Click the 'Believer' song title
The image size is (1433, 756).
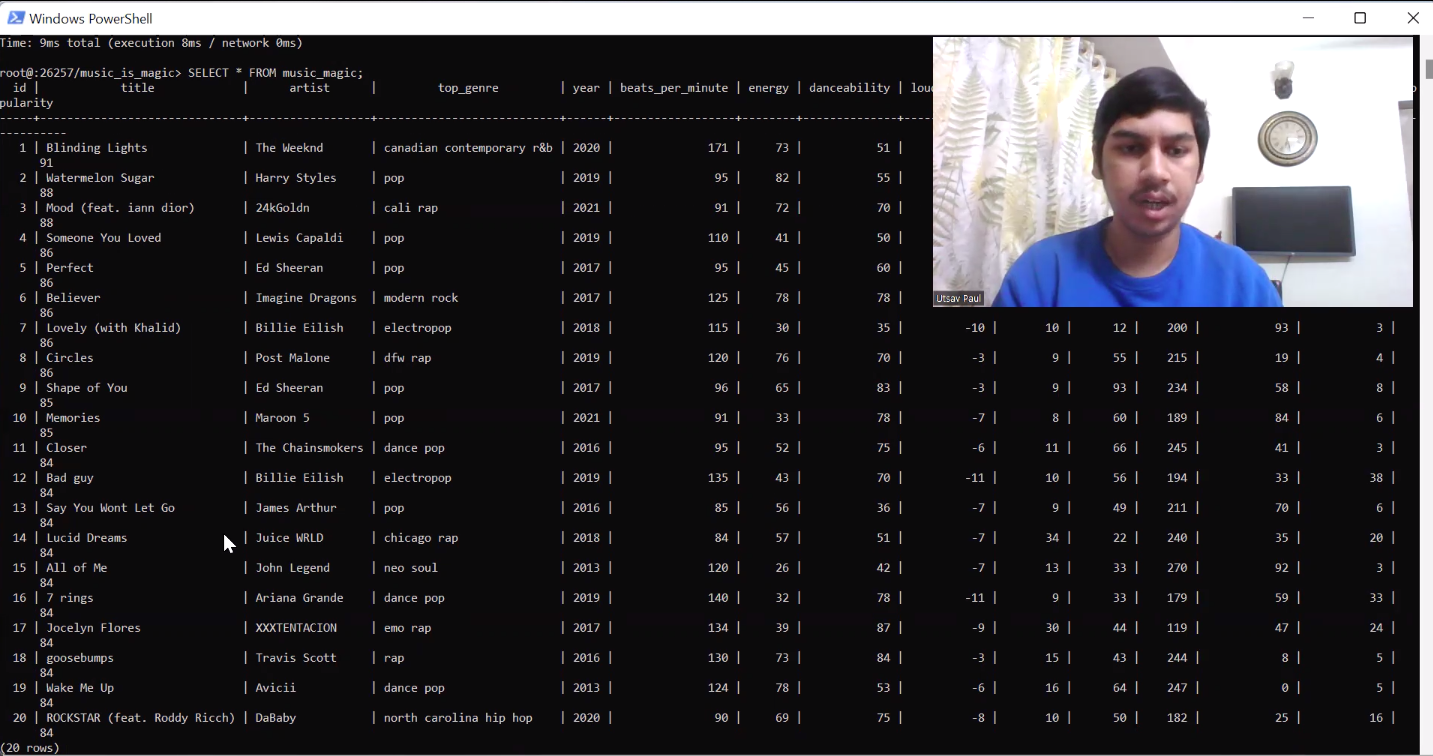tap(73, 298)
